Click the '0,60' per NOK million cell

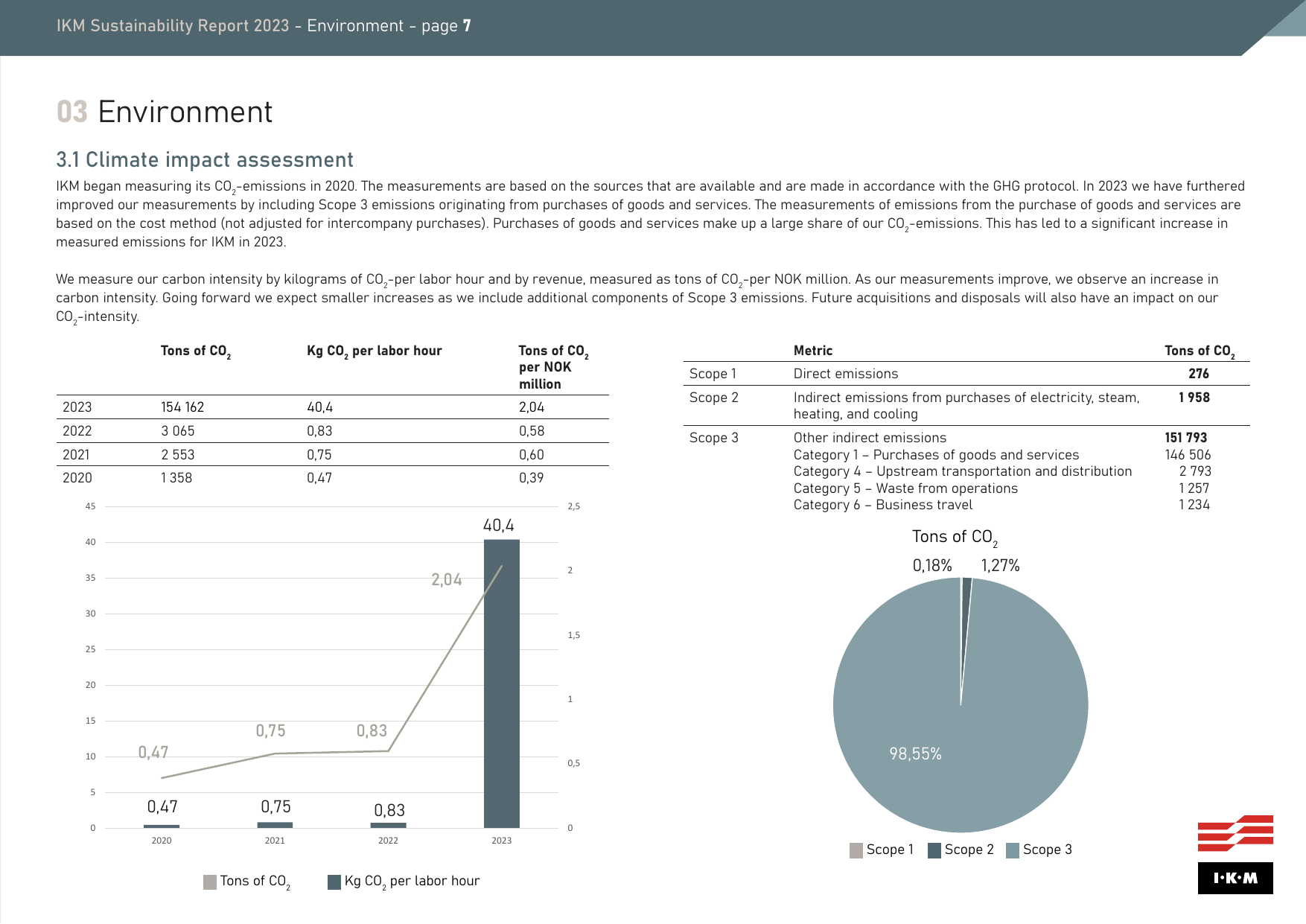pyautogui.click(x=532, y=455)
